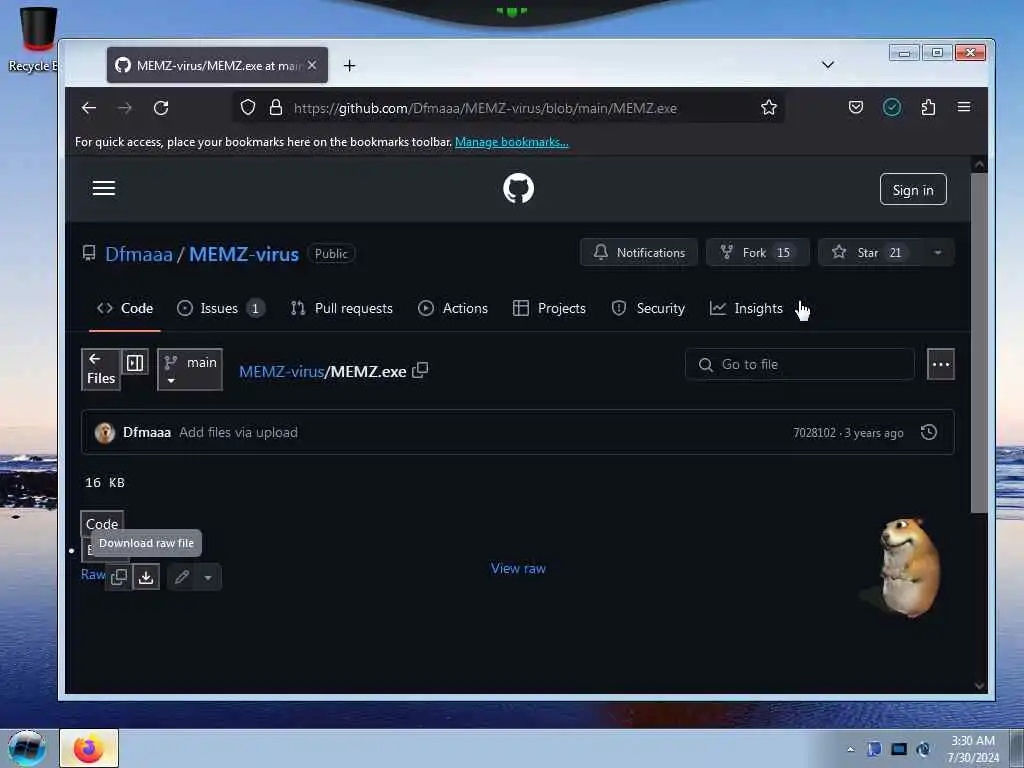Open the Projects tab
This screenshot has width=1024, height=768.
(549, 308)
